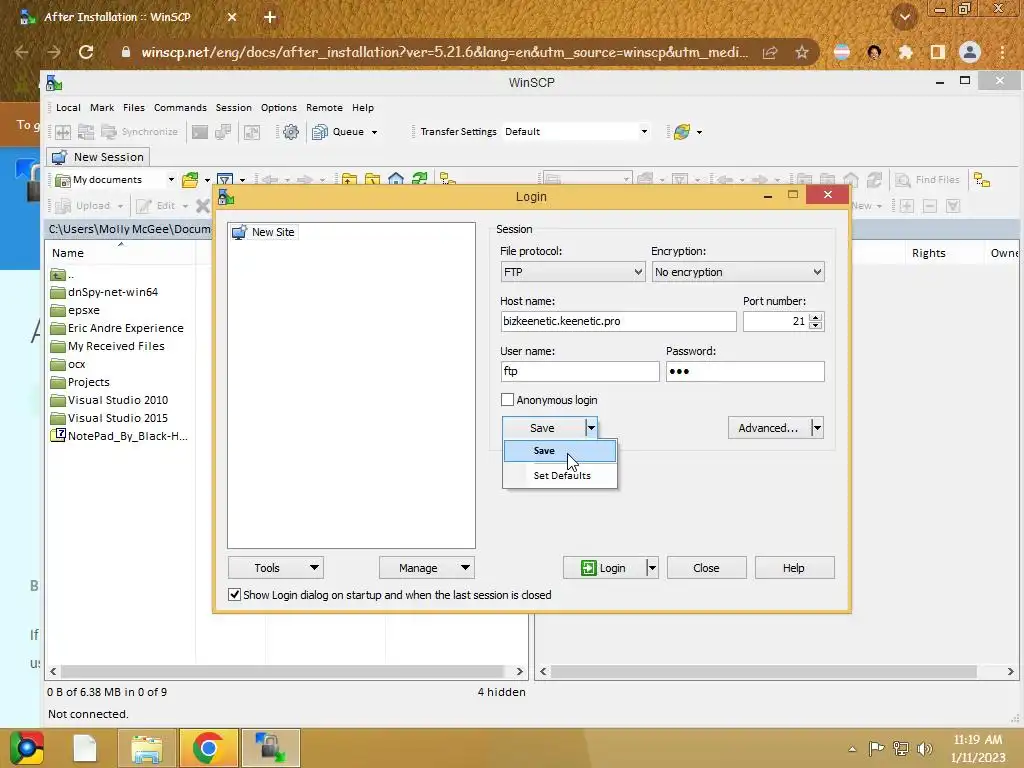Image resolution: width=1024 pixels, height=768 pixels.
Task: Click the remote panel horizontal scrollbar
Action: coord(777,671)
